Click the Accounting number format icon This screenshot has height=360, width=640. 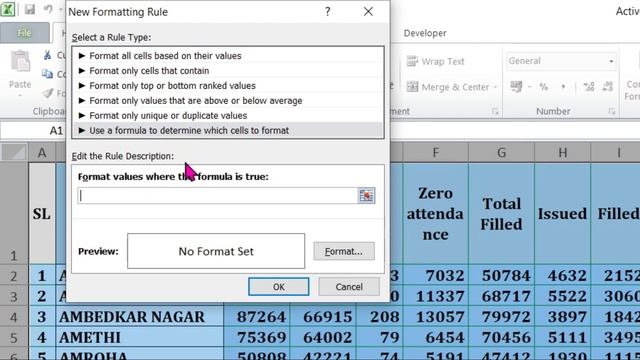tap(516, 87)
